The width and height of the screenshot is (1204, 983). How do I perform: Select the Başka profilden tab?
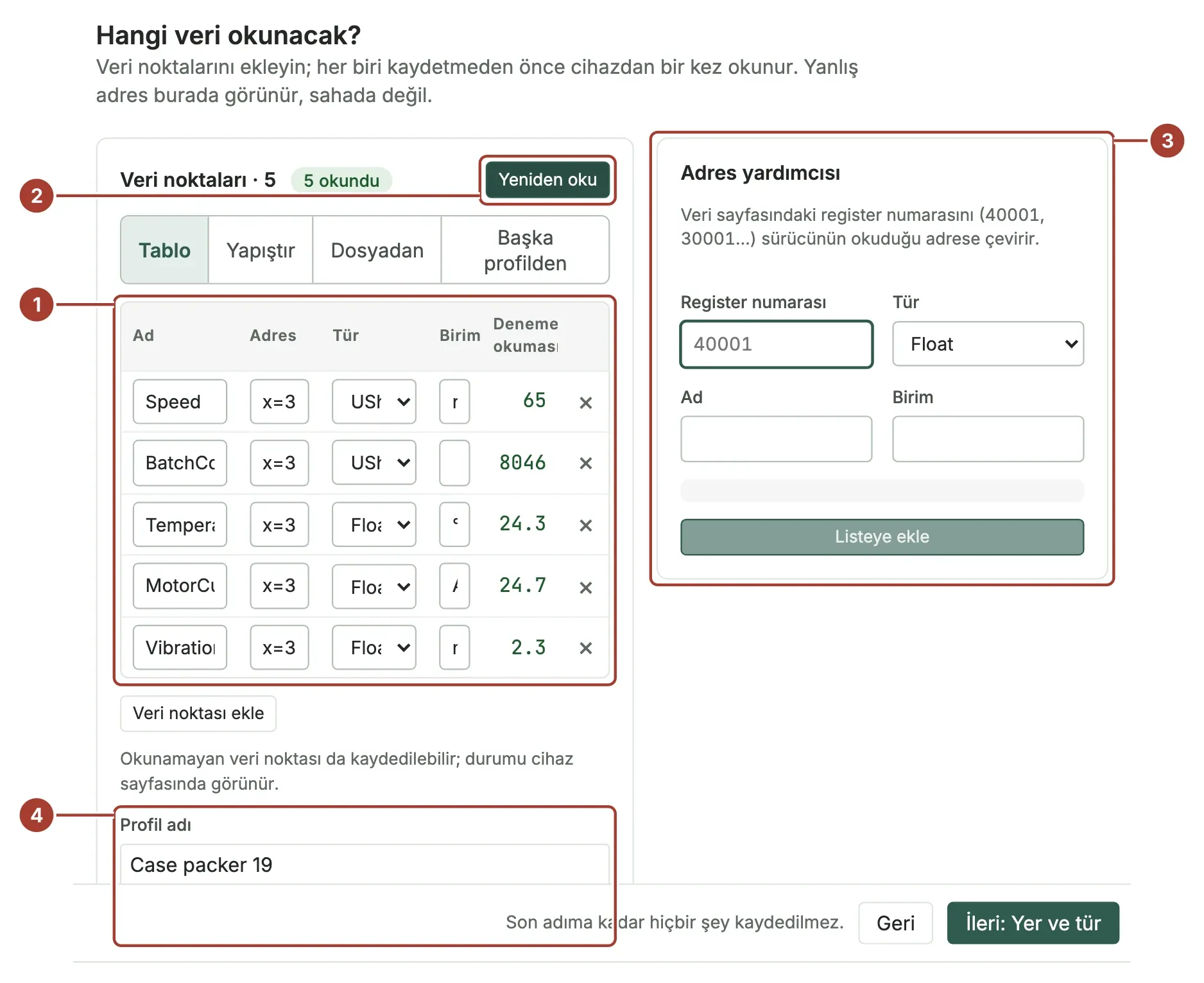[525, 250]
